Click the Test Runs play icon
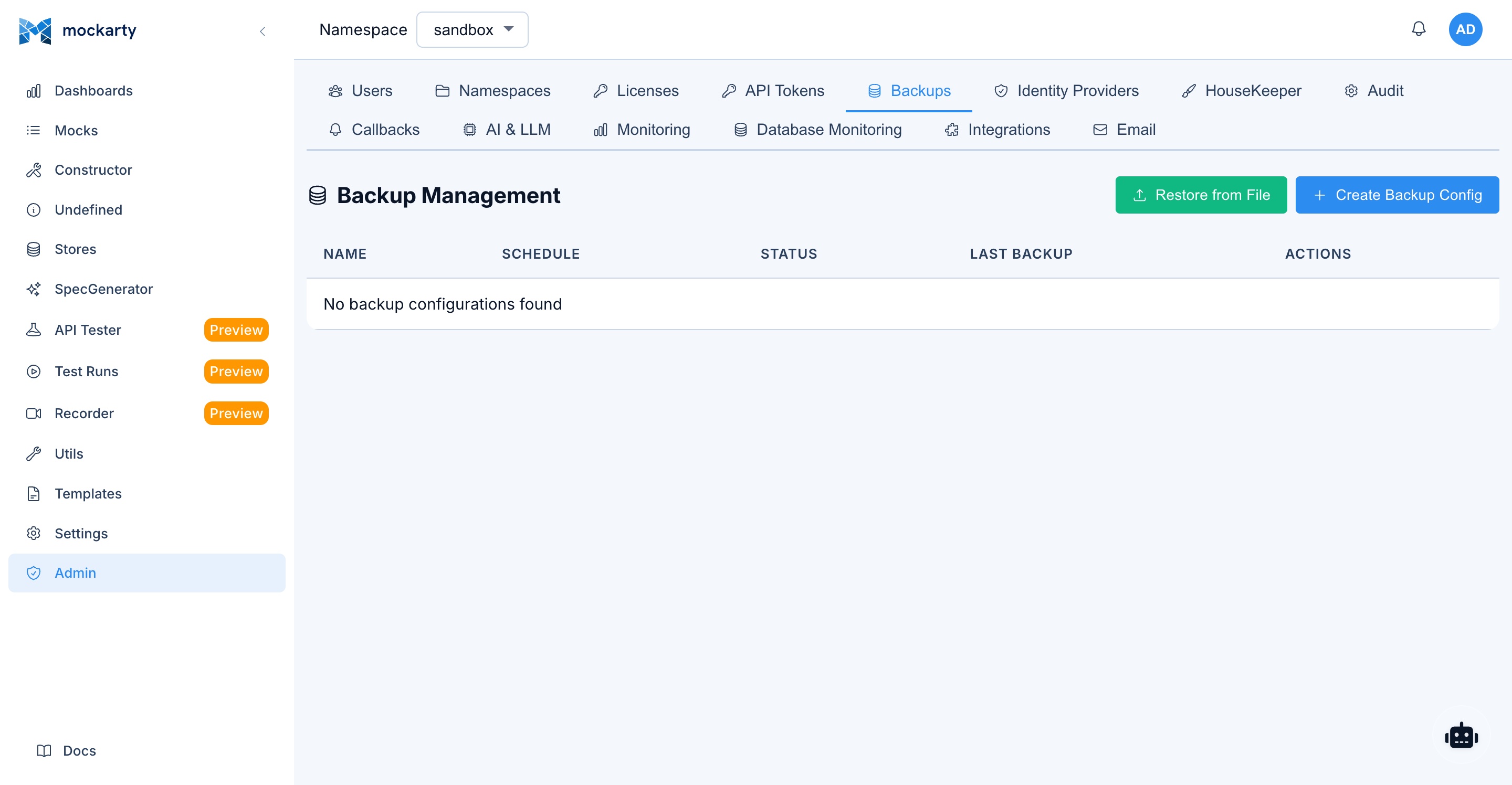The width and height of the screenshot is (1512, 785). [x=34, y=372]
